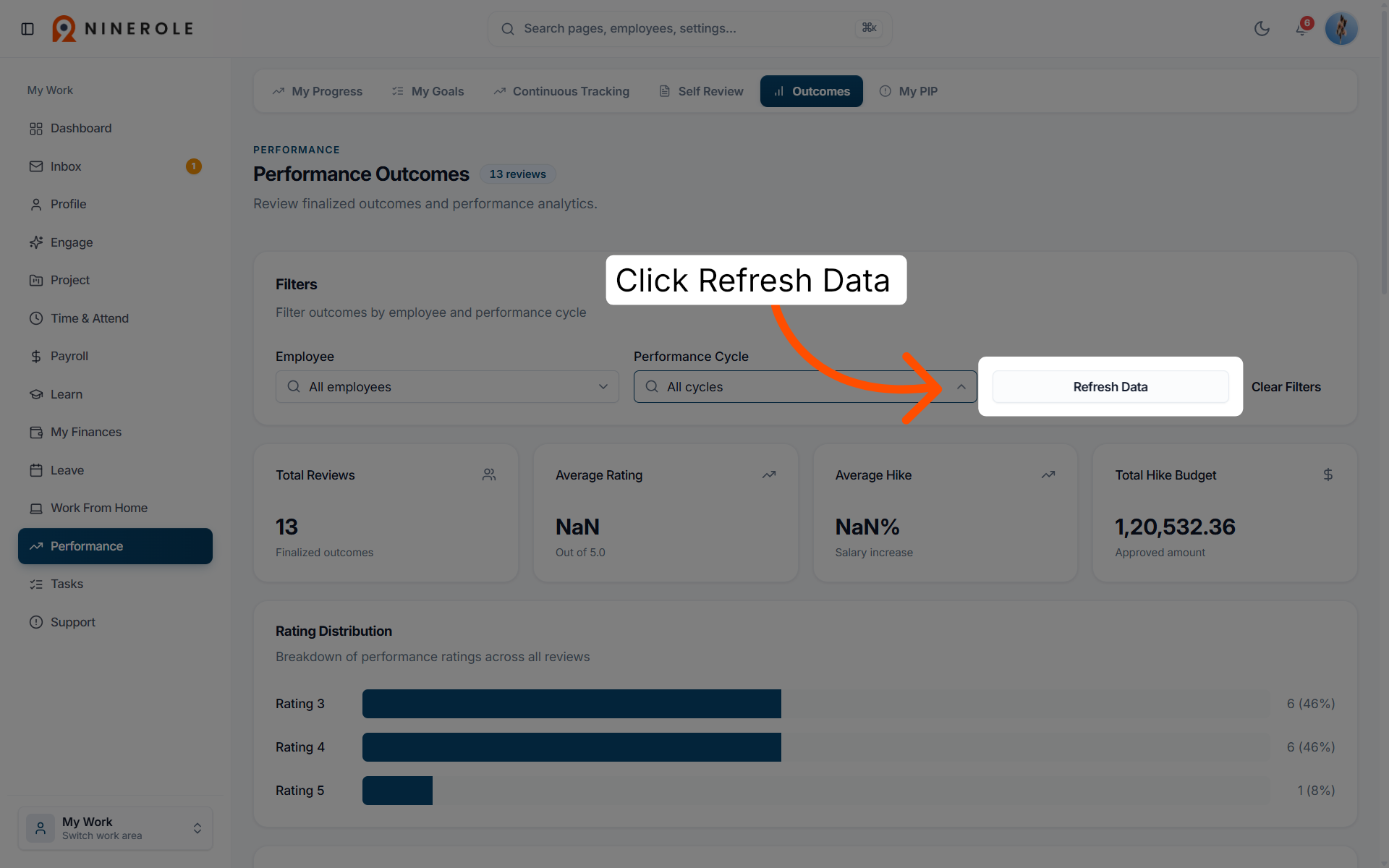The width and height of the screenshot is (1389, 868).
Task: Switch to My Goals tab
Action: [428, 91]
